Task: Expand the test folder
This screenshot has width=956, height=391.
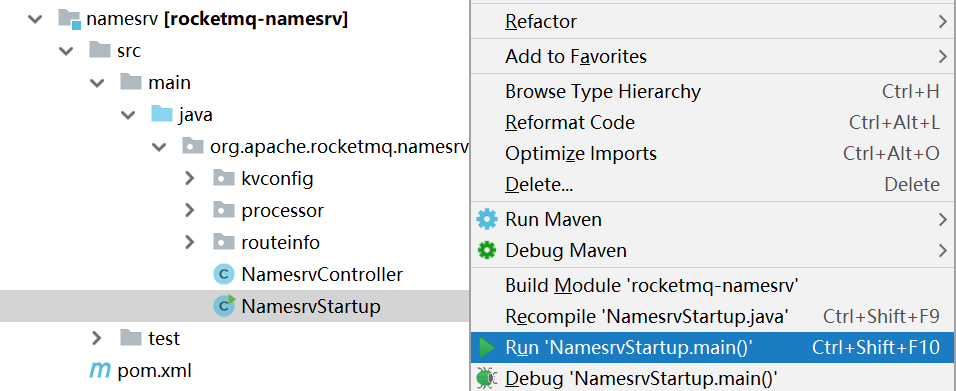Action: tap(97, 337)
